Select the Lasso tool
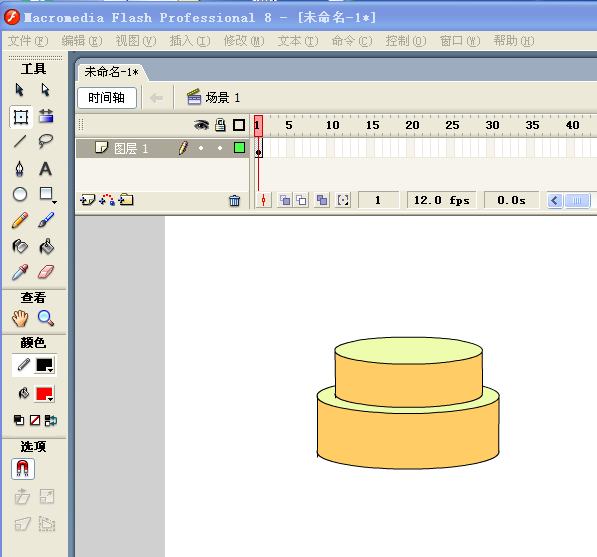This screenshot has width=597, height=557. (46, 141)
